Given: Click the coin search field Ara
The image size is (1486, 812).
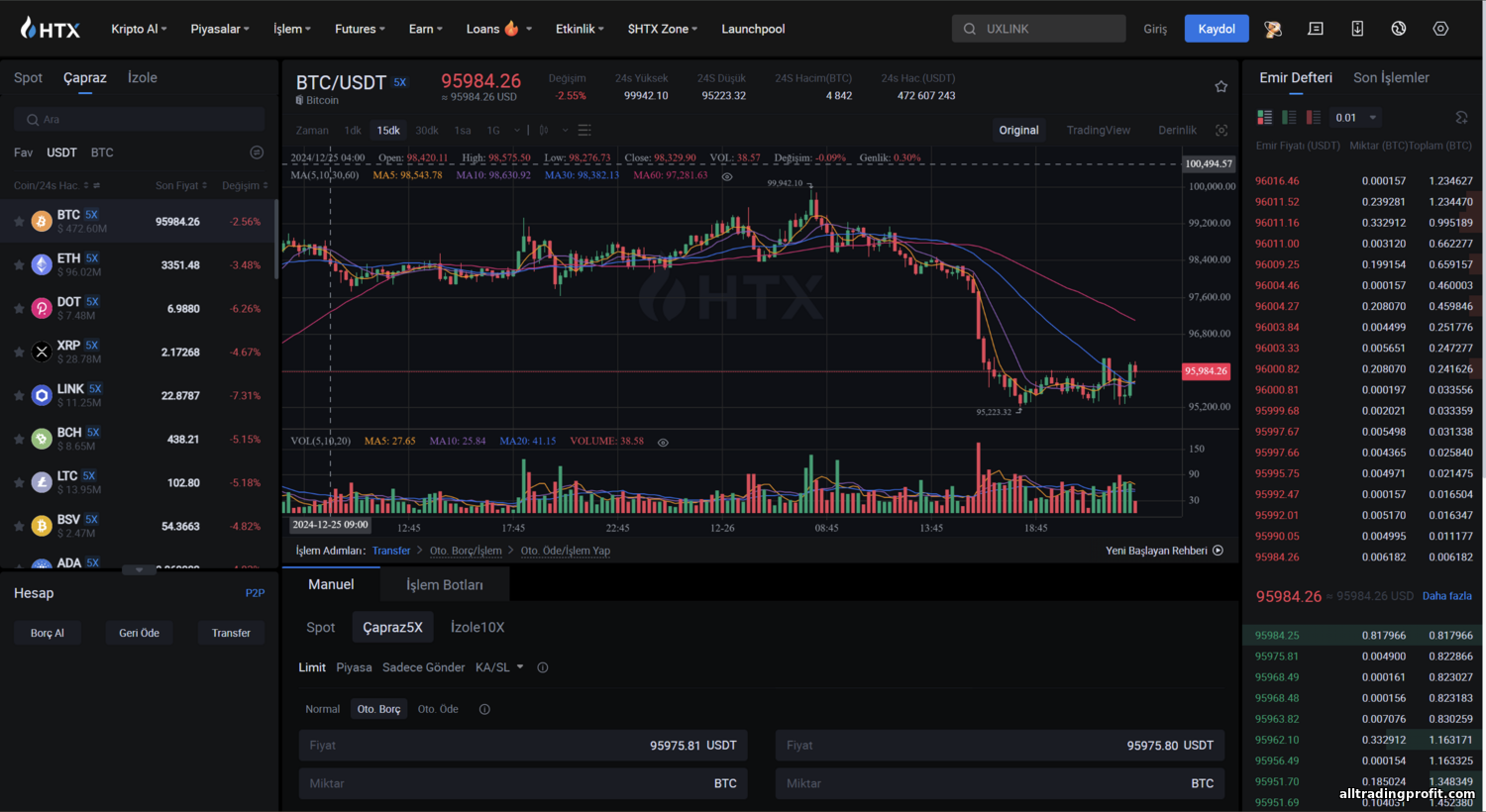Looking at the screenshot, I should point(140,119).
